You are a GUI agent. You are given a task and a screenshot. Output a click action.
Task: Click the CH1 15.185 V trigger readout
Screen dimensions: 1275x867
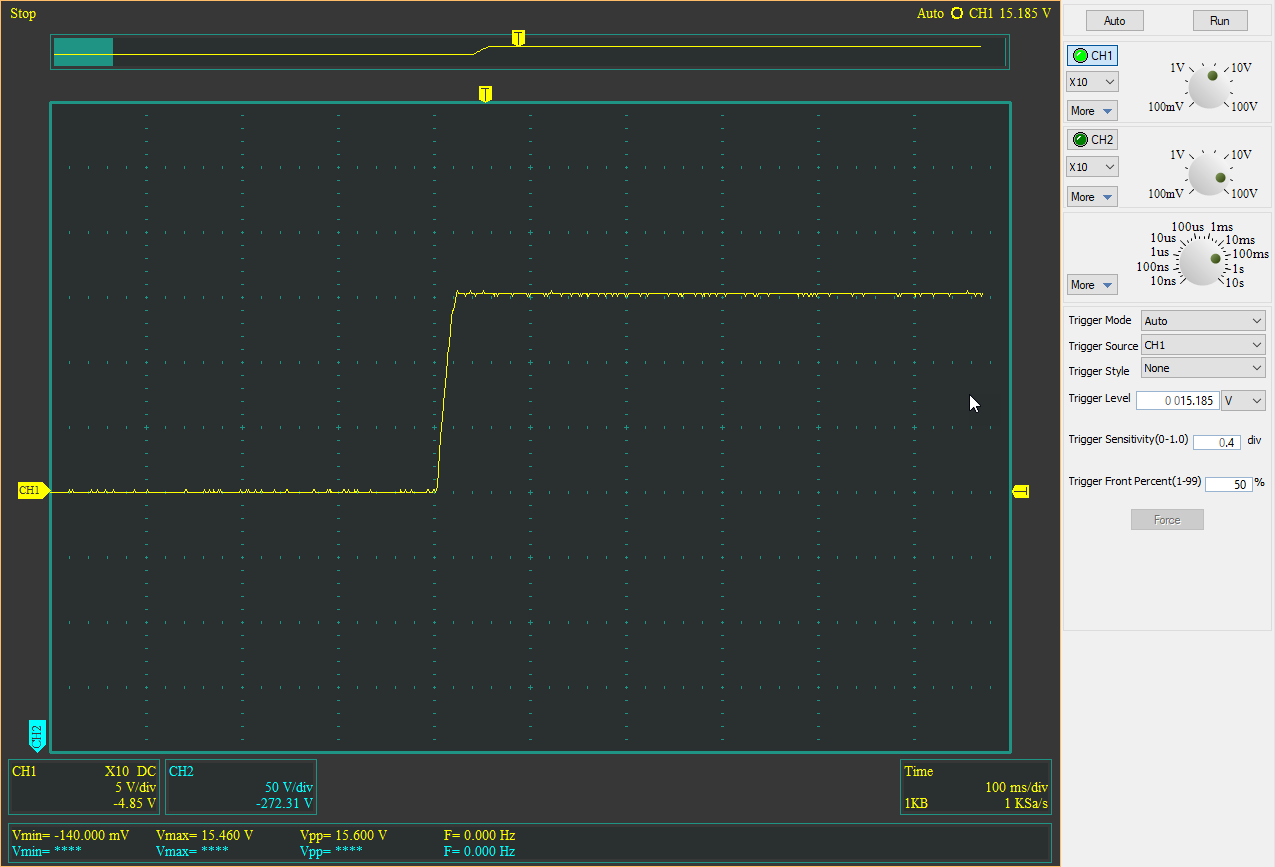coord(1010,14)
